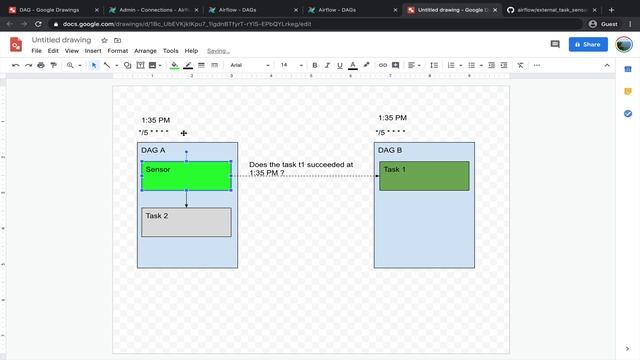This screenshot has height=360, width=640.
Task: Open the File menu
Action: [36, 51]
